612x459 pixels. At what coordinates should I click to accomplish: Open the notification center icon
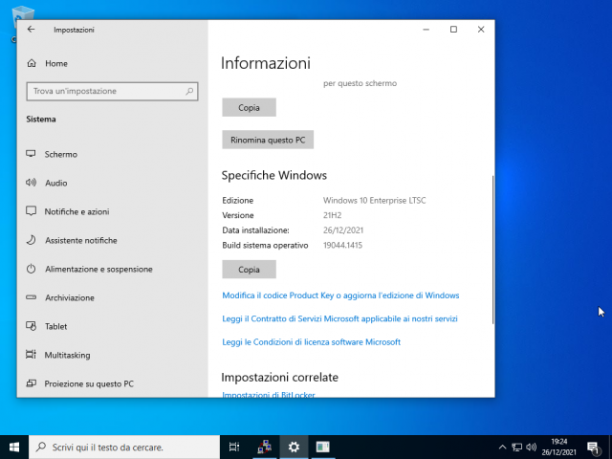click(593, 448)
